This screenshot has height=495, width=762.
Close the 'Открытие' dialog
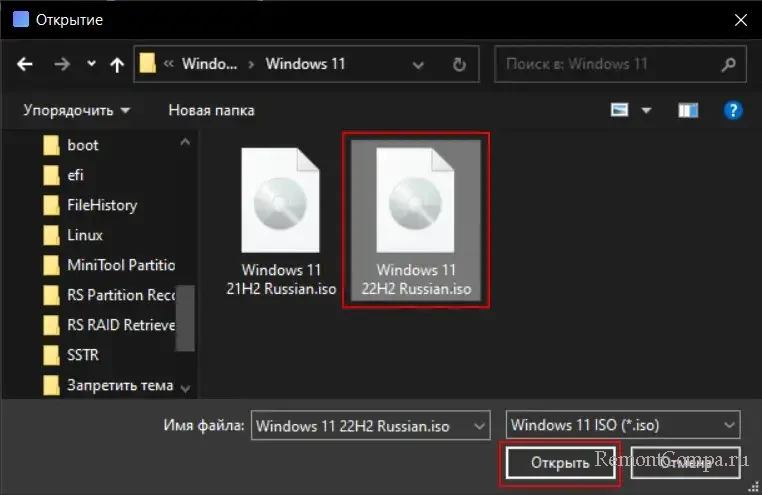[x=741, y=20]
